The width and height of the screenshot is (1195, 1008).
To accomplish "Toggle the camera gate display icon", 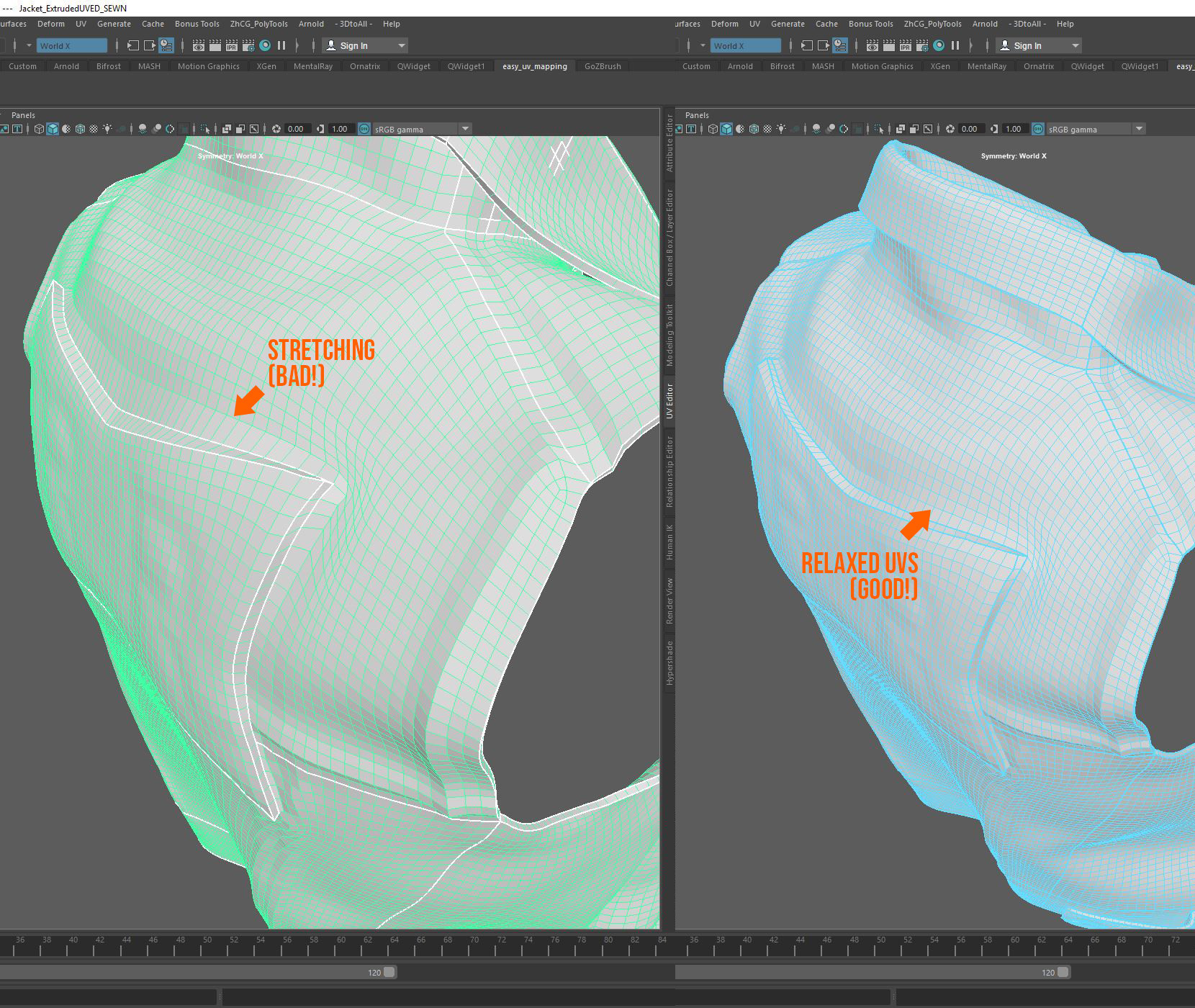I will tap(227, 129).
